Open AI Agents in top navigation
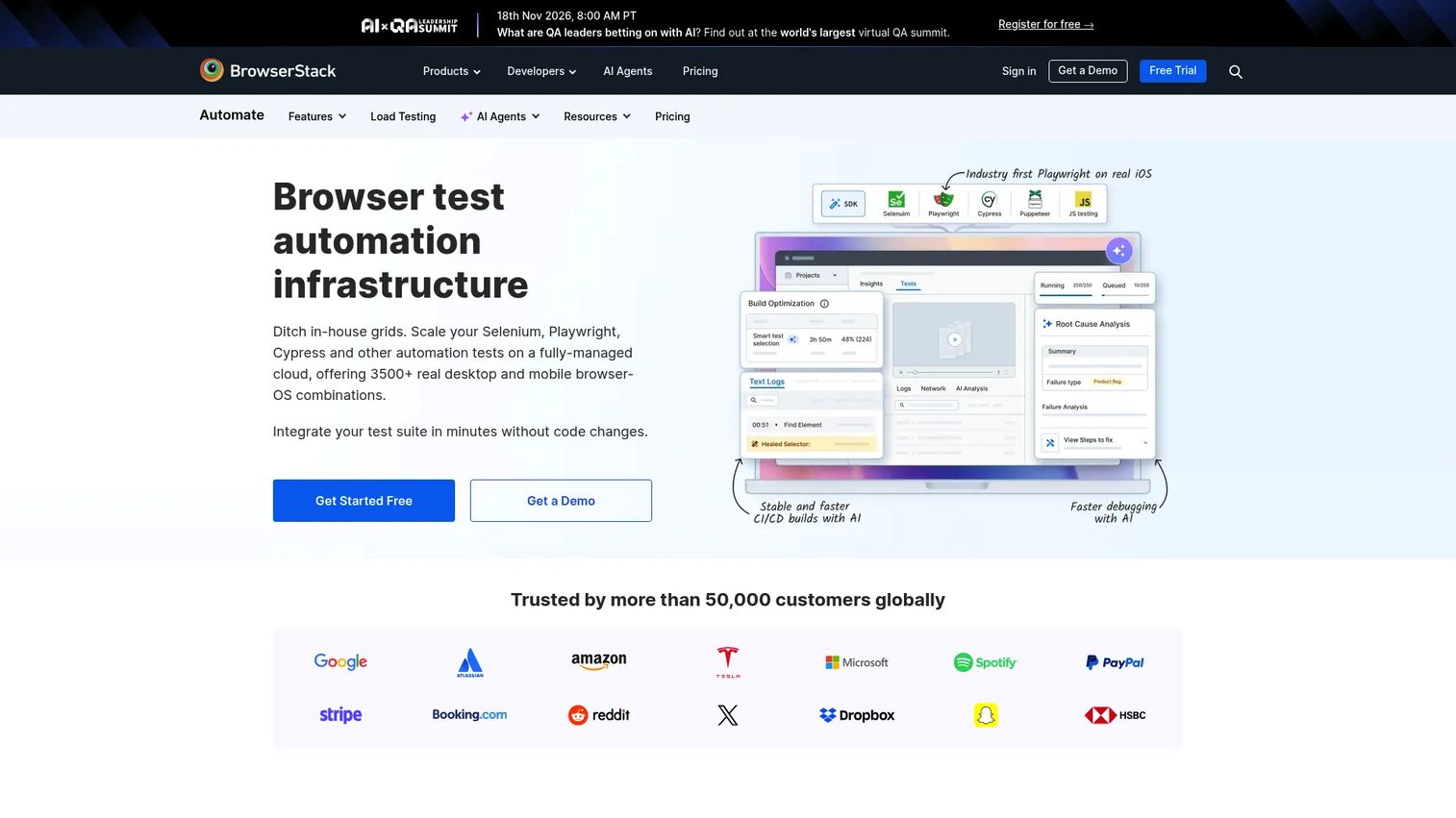The height and width of the screenshot is (818, 1456). coord(627,71)
